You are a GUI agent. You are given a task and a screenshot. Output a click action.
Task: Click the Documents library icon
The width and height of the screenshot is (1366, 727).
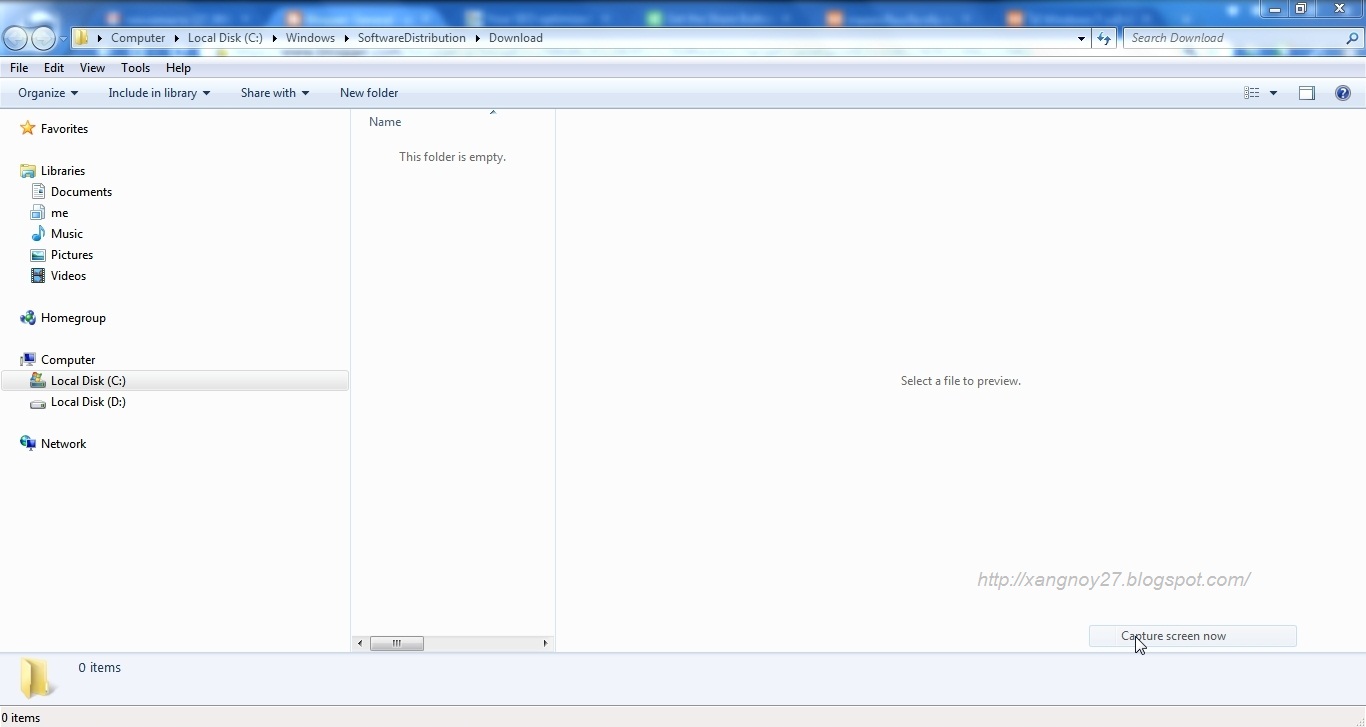click(x=38, y=192)
